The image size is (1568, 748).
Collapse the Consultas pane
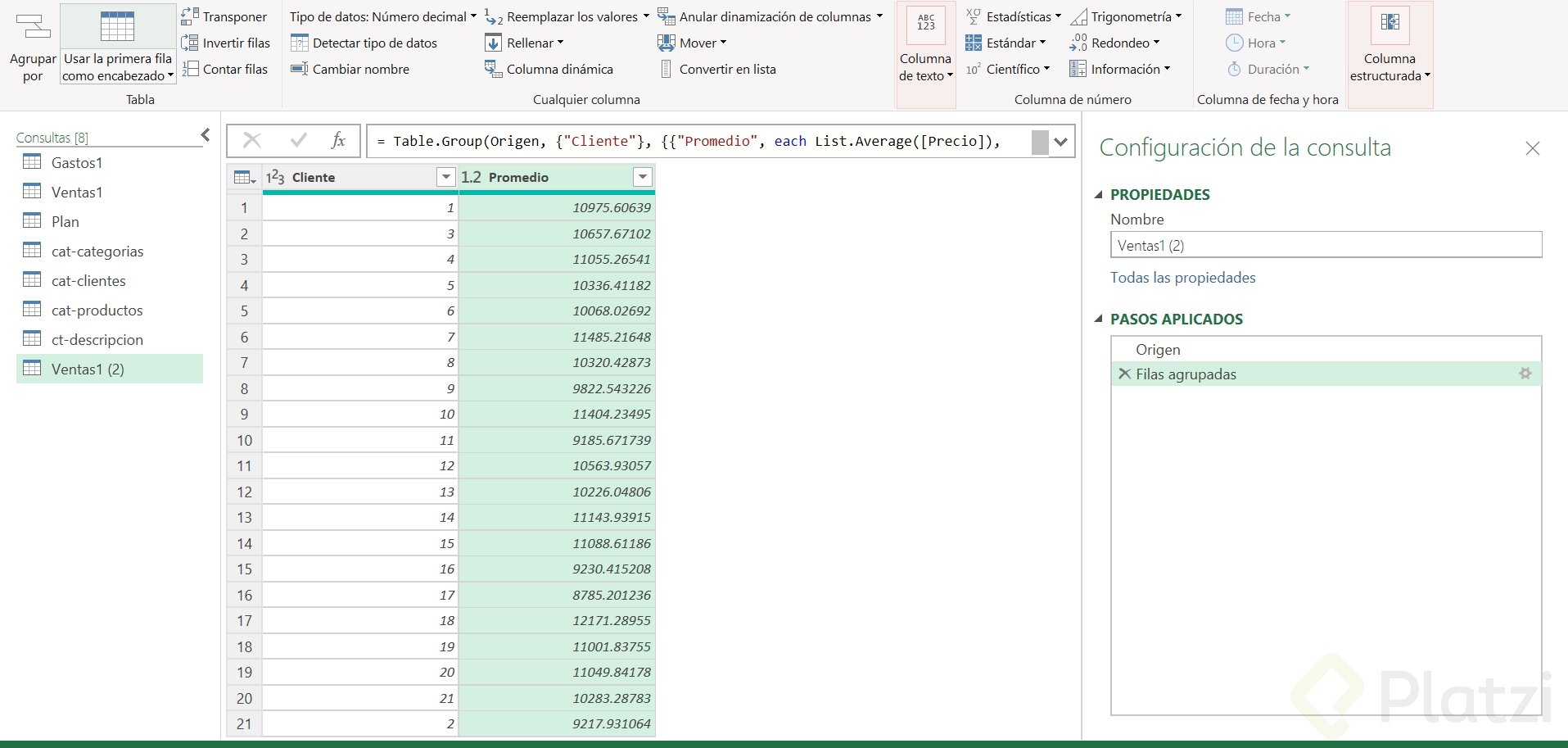[206, 135]
